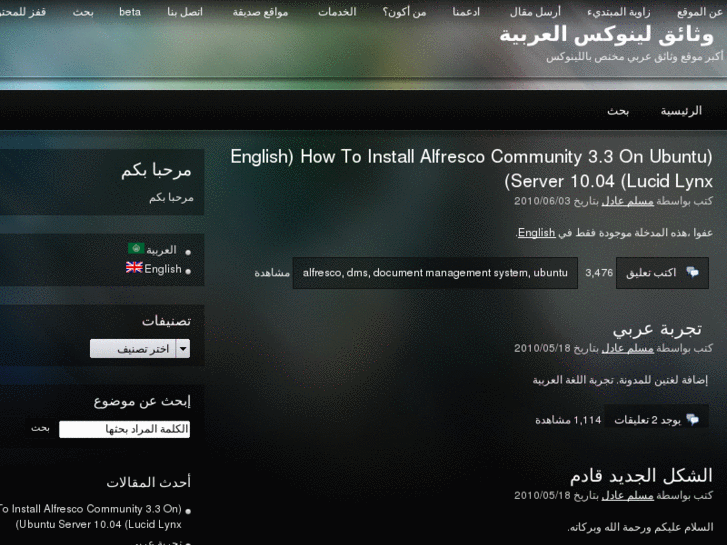Click the بحث button next to the search field
The width and height of the screenshot is (727, 545).
[x=40, y=428]
